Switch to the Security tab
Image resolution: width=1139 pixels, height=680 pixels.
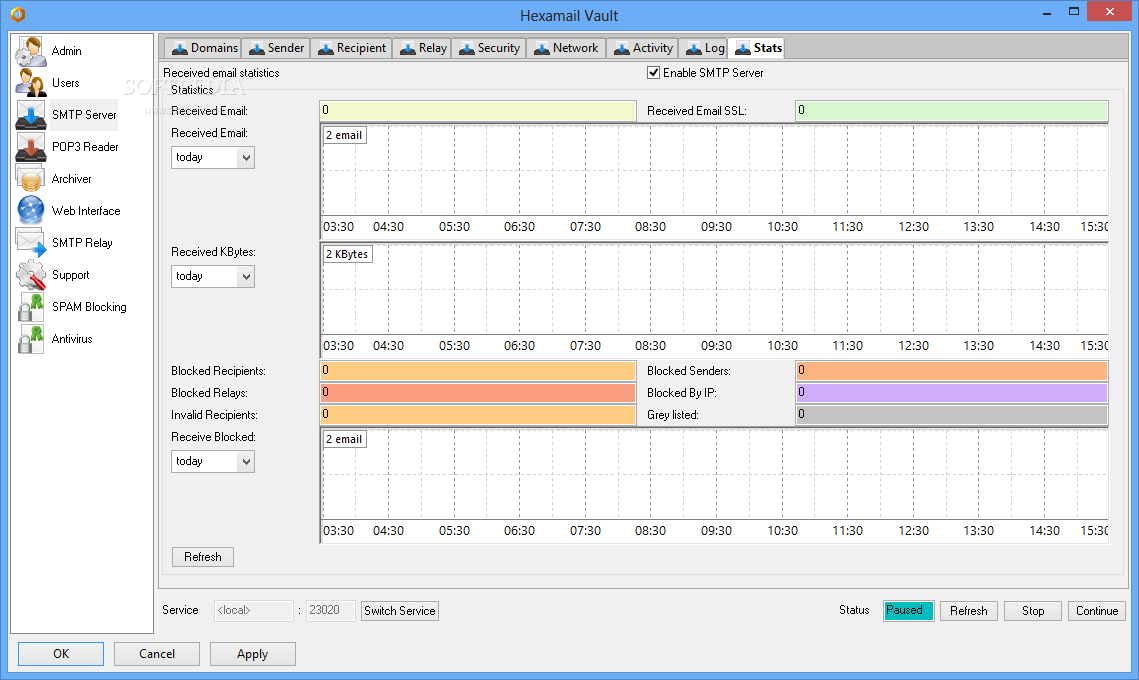[488, 48]
